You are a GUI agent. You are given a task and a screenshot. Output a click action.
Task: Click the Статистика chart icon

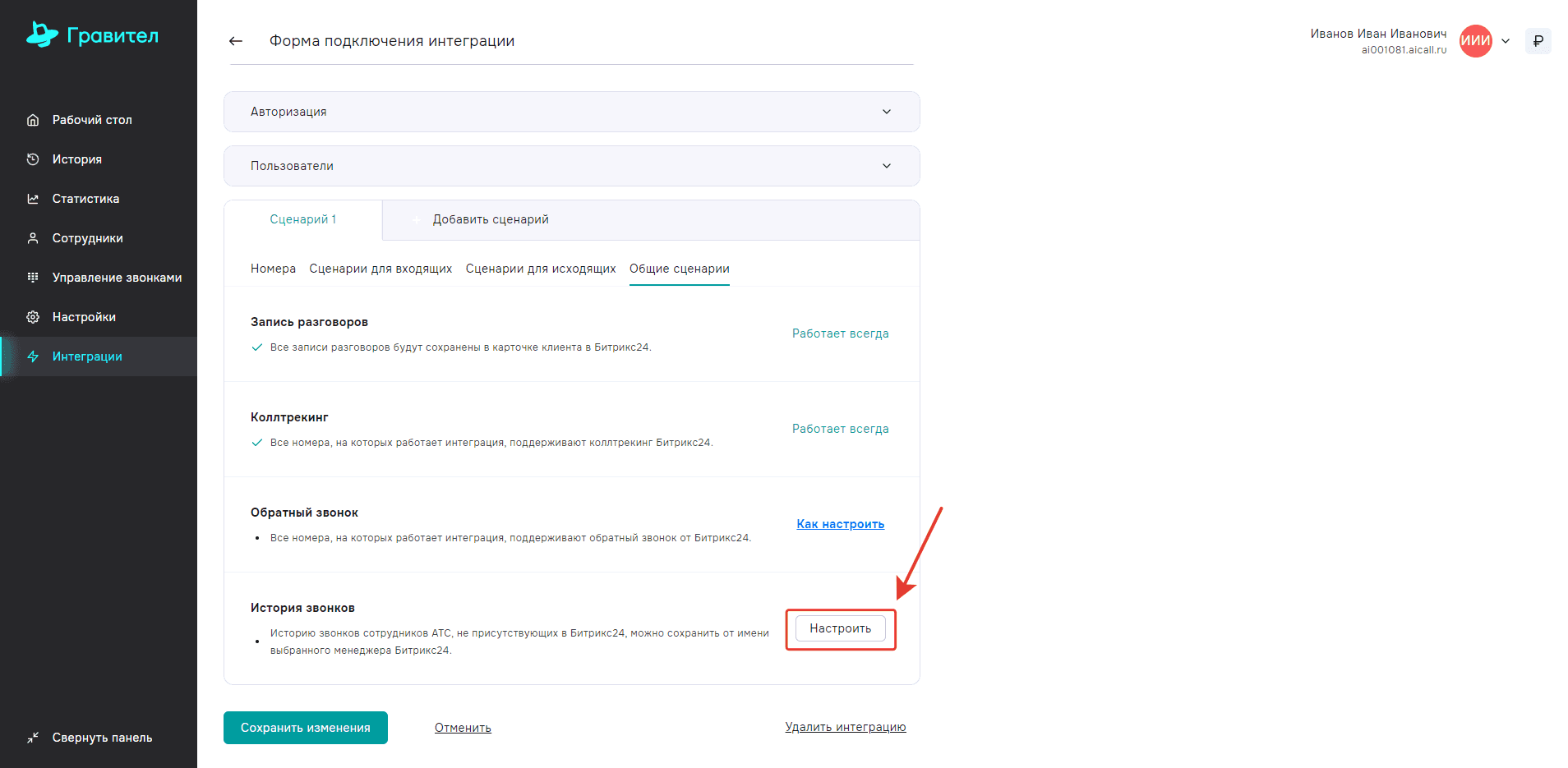pos(33,199)
